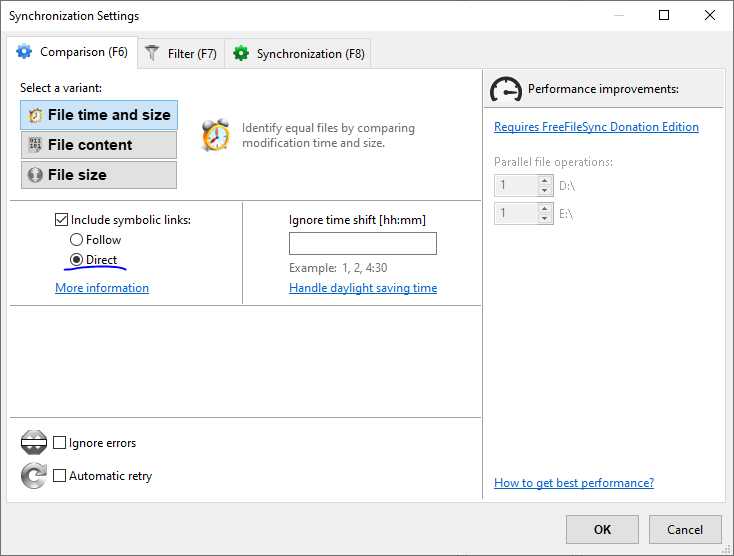
Task: Open How to get best performance link
Action: tap(574, 483)
